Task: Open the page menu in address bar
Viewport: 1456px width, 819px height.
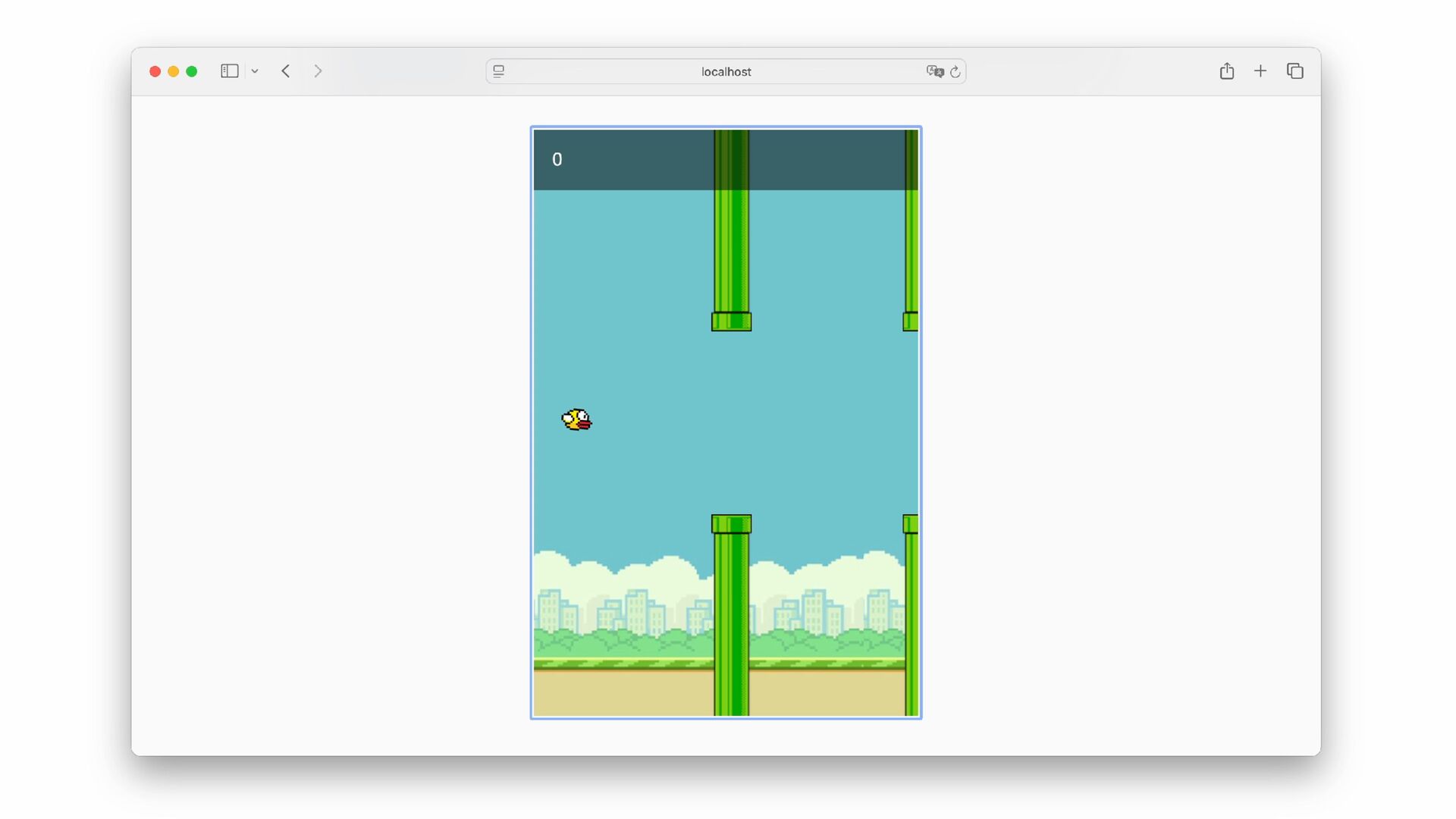Action: pos(498,71)
